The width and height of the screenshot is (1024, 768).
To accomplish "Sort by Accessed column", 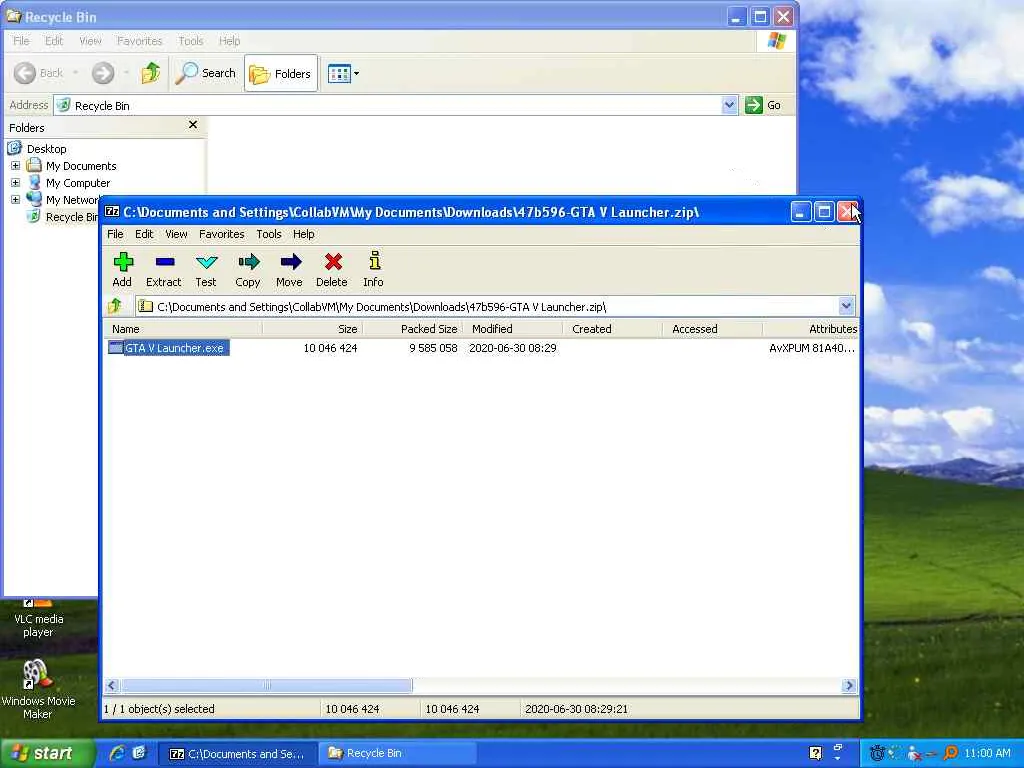I will pos(712,329).
